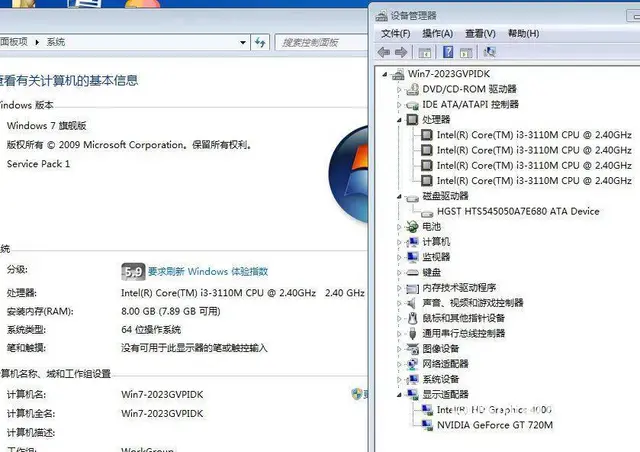This screenshot has width=640, height=452.
Task: Click the show/hide console tree toolbar icon
Action: pos(425,52)
